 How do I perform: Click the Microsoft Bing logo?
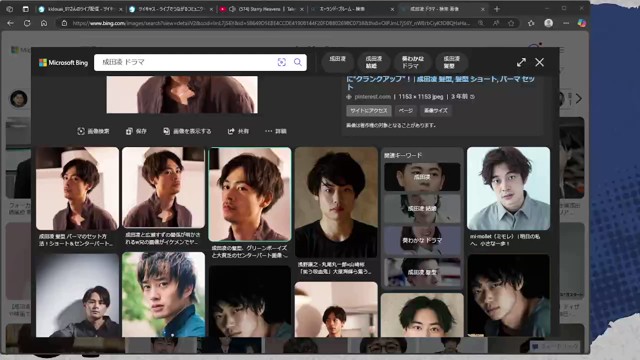tap(63, 62)
